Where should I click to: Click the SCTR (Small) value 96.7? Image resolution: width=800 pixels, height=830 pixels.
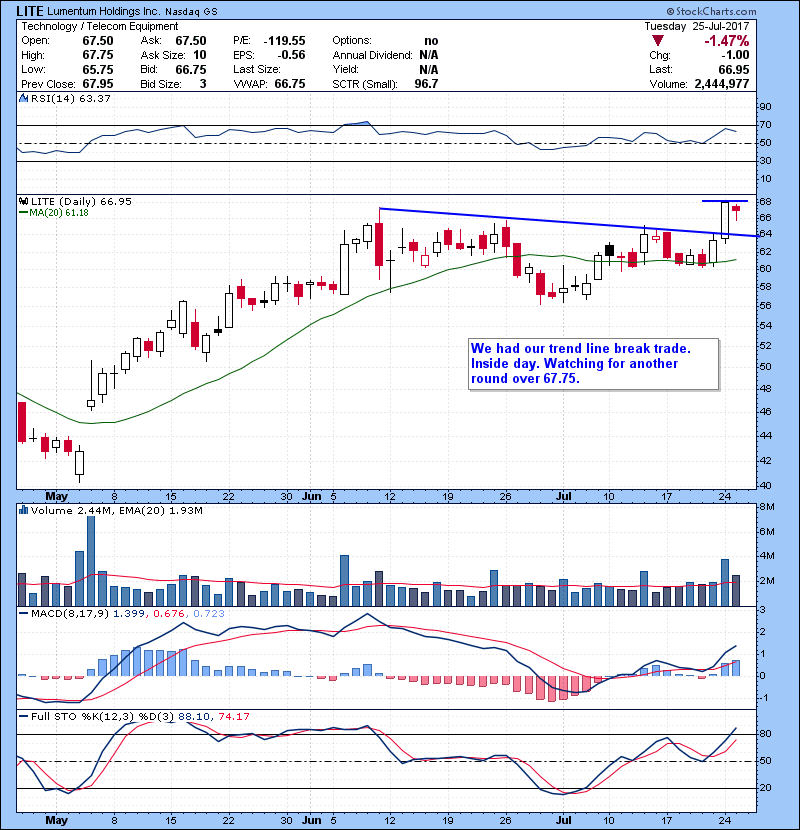coord(426,84)
